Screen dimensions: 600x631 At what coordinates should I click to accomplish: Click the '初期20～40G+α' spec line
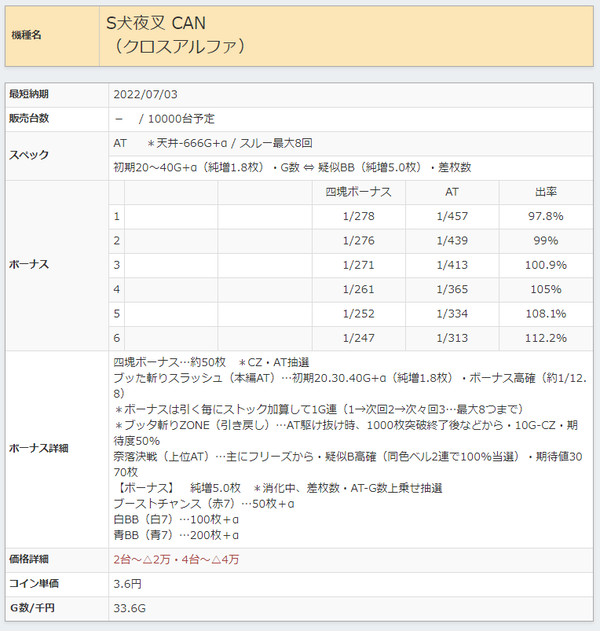pos(292,167)
